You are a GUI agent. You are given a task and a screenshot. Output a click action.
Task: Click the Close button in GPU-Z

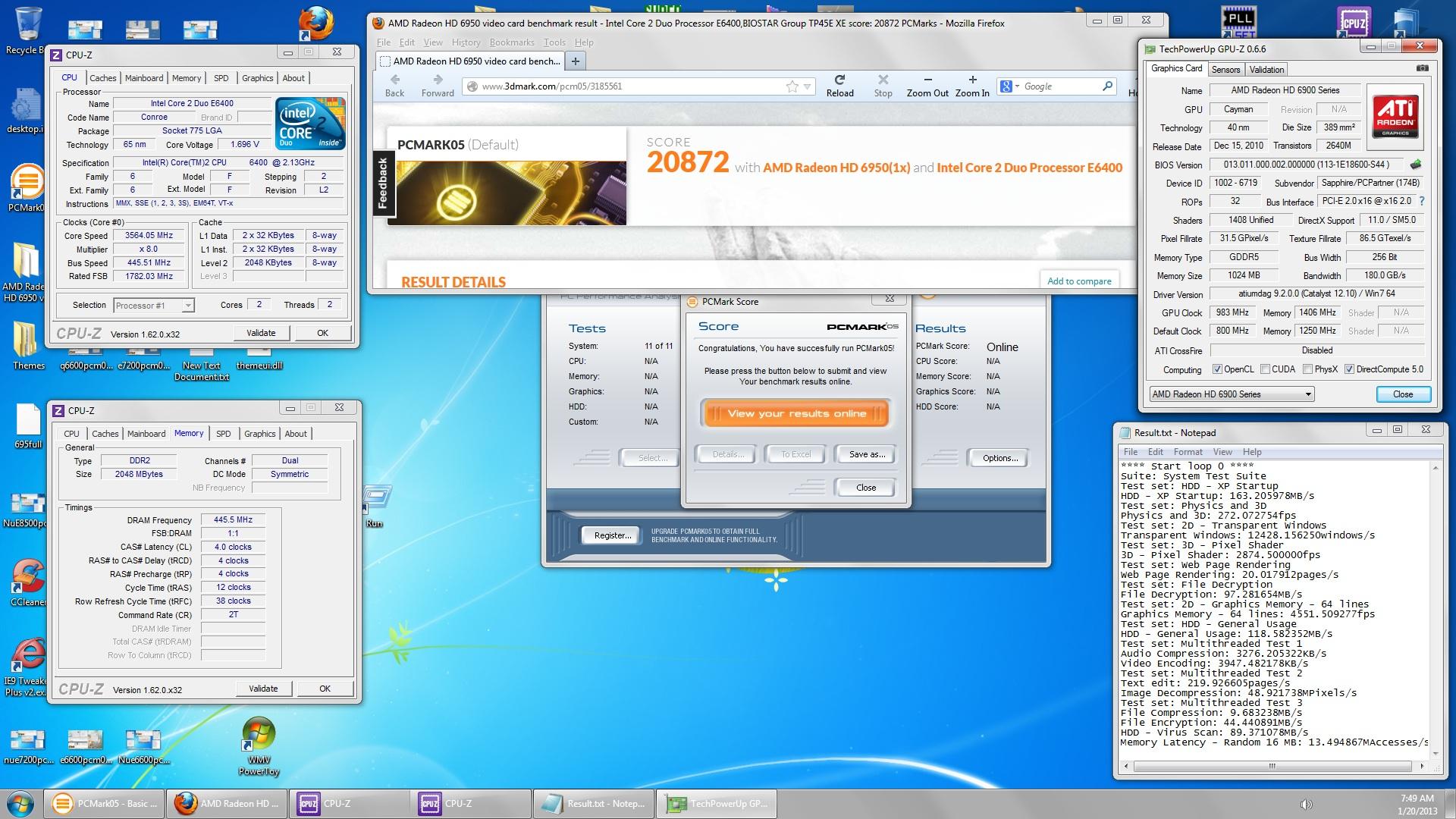tap(1403, 394)
